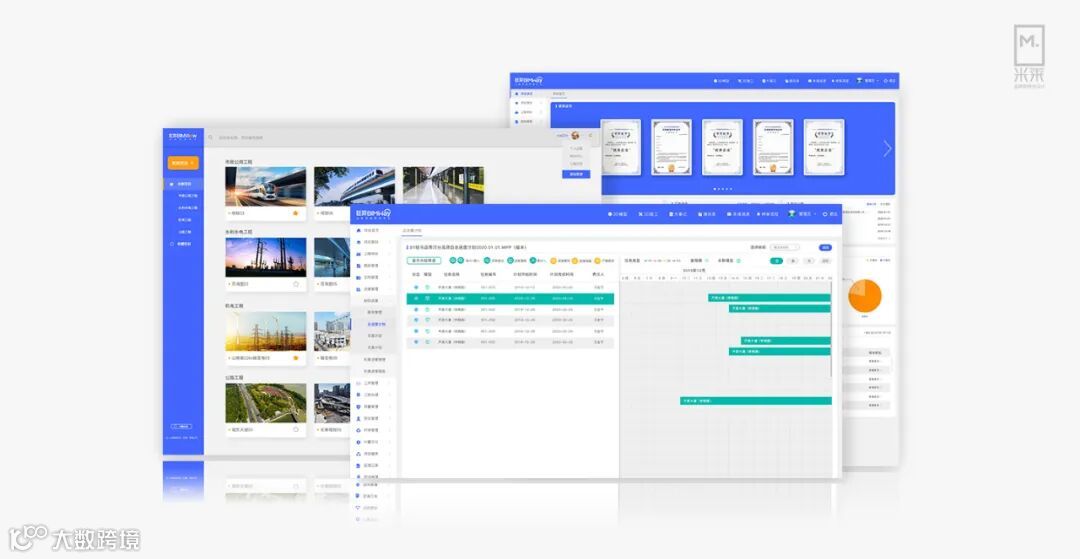Screen dimensions: 1080x559
Task: Click the longest Gantt bar near the chart bottom
Action: point(756,401)
